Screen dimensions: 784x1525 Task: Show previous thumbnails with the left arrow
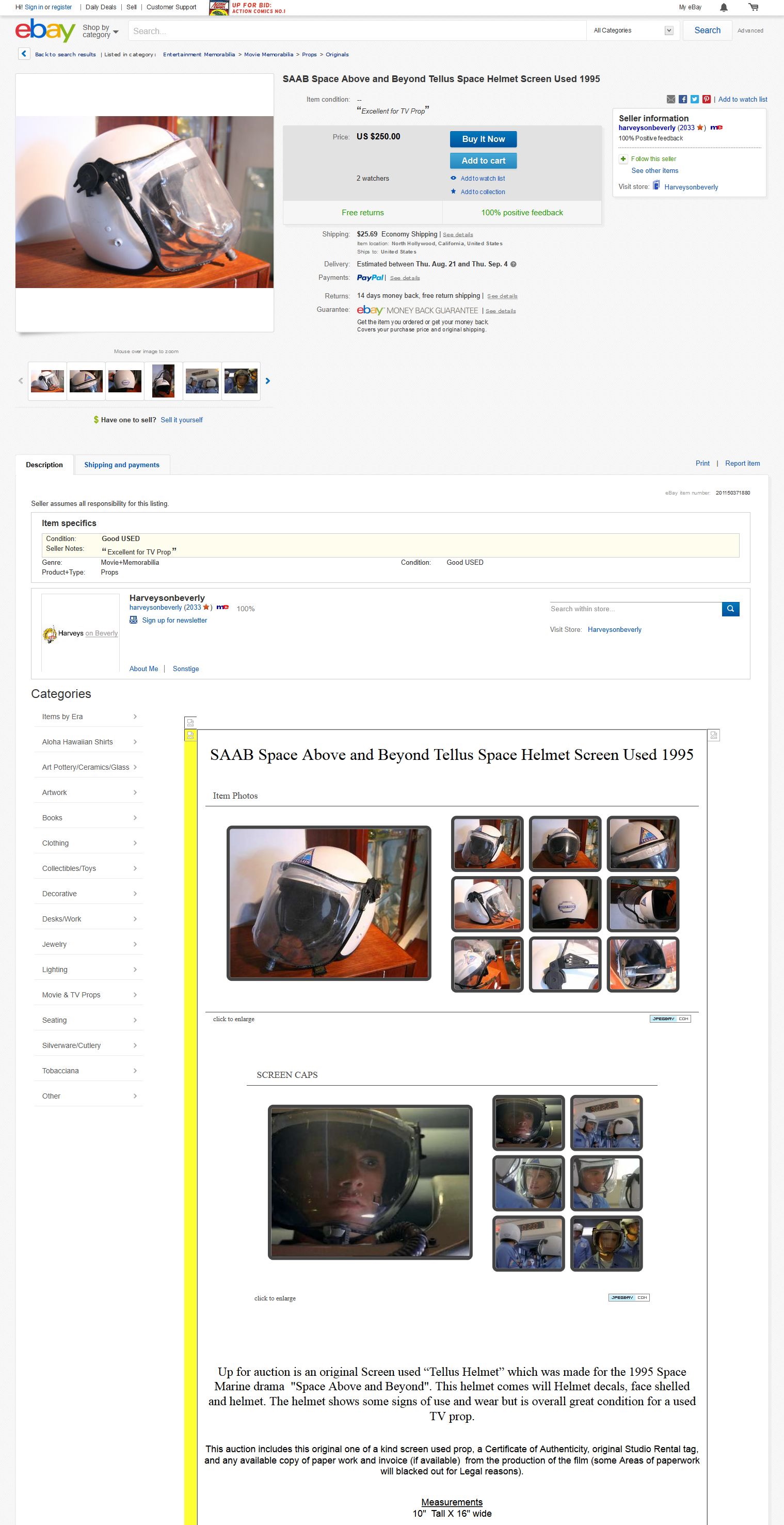coord(21,380)
